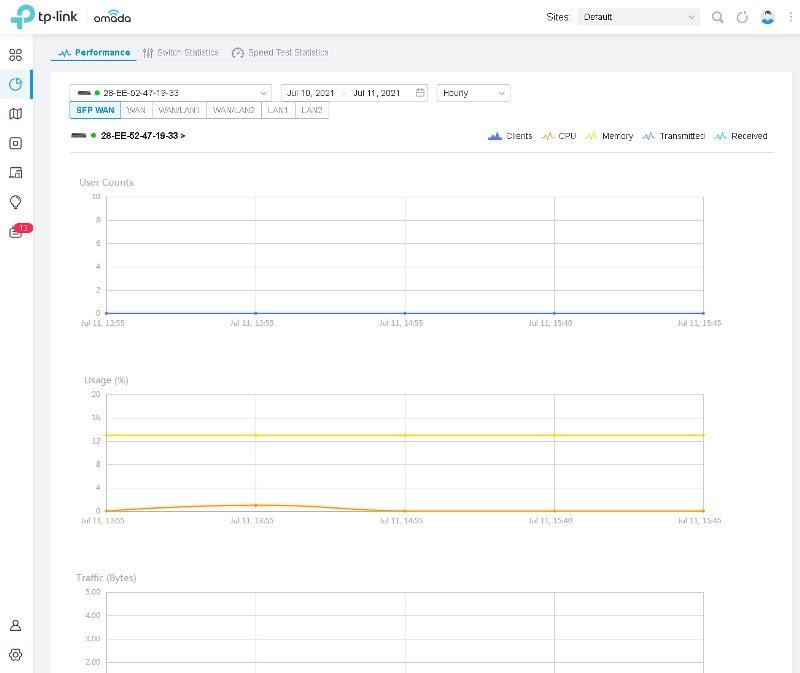Open the Map sidebar icon
Image resolution: width=800 pixels, height=673 pixels.
pyautogui.click(x=16, y=114)
